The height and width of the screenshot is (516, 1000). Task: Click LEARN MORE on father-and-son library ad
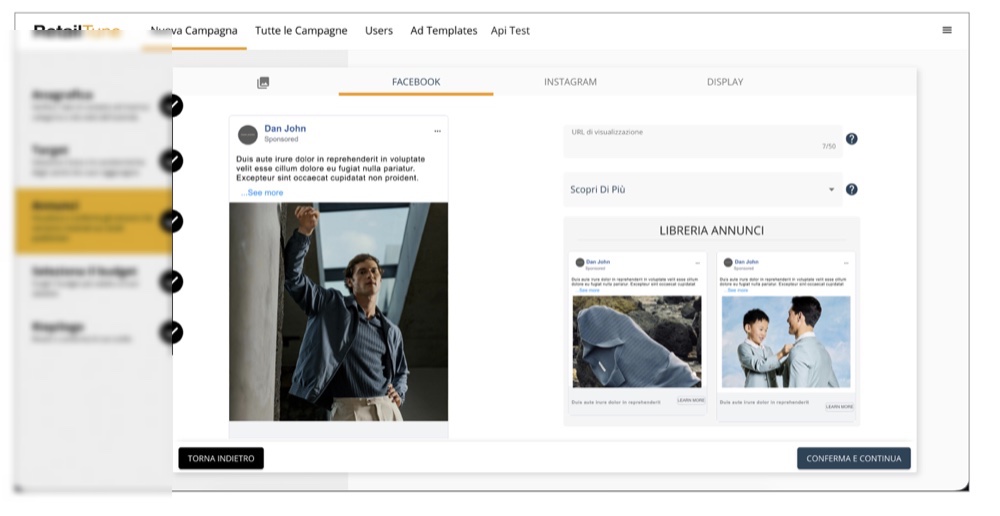839,406
